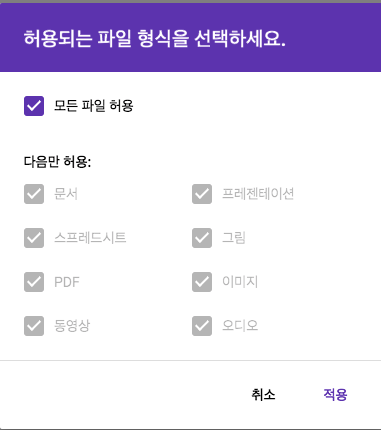Click the 취소 button
The width and height of the screenshot is (381, 430).
(x=263, y=395)
